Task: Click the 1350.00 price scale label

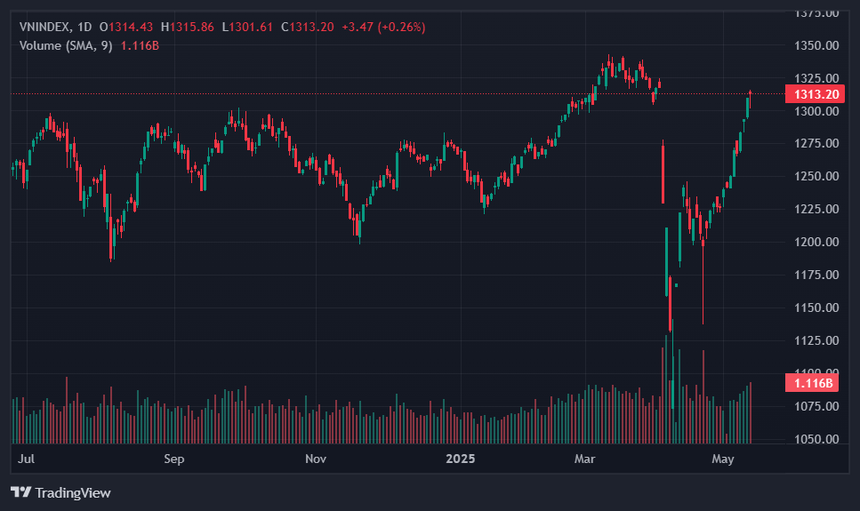Action: pyautogui.click(x=816, y=46)
